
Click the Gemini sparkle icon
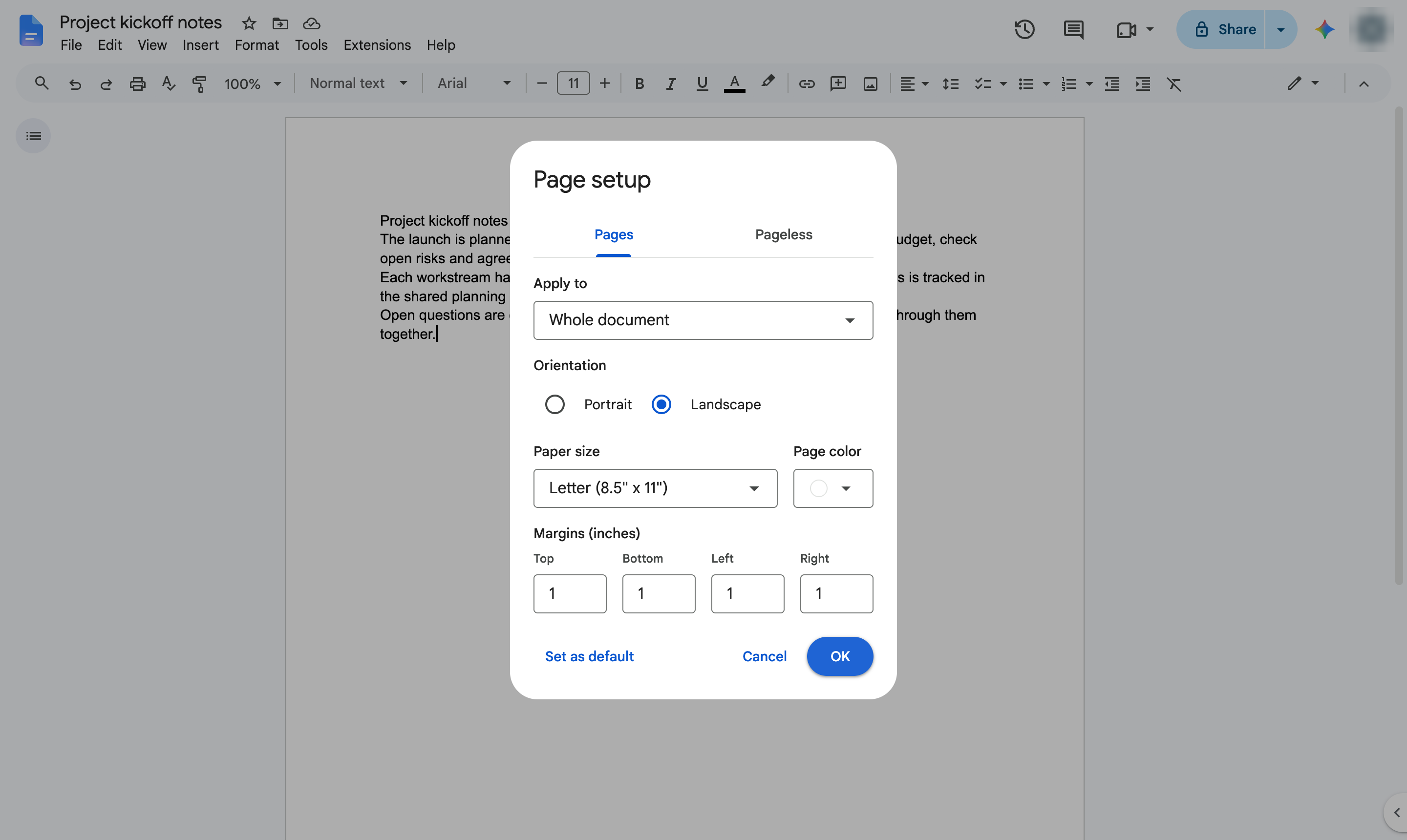pyautogui.click(x=1324, y=29)
